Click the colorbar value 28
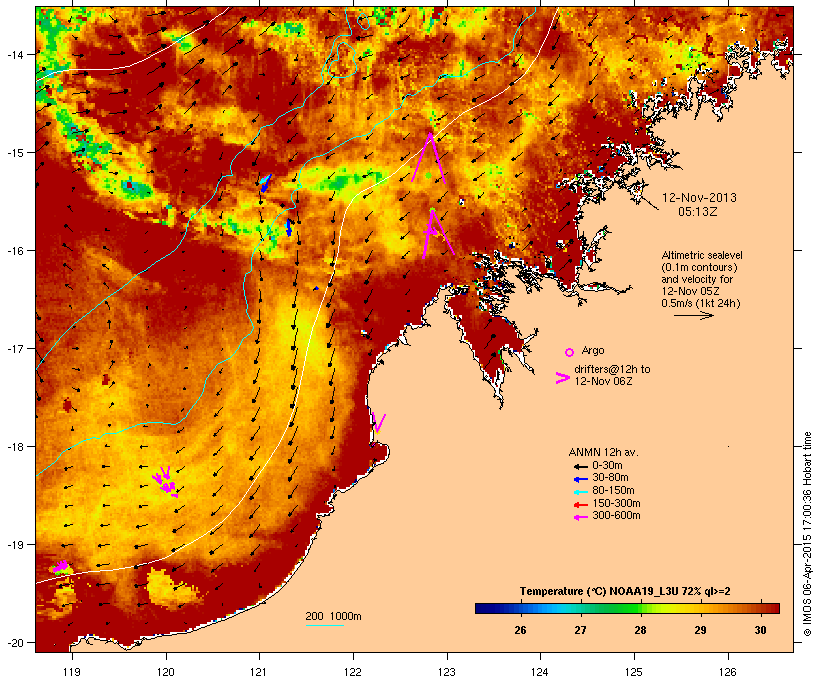This screenshot has width=820, height=680. tap(640, 630)
